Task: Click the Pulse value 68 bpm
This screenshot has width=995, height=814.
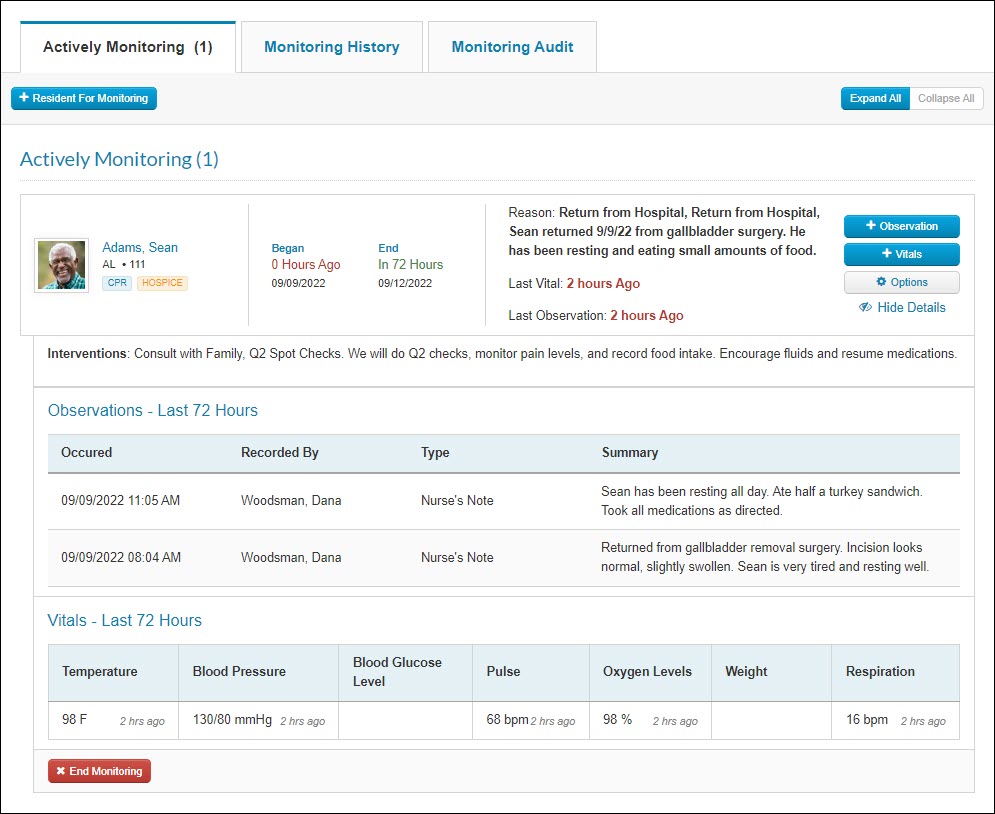Action: click(508, 719)
